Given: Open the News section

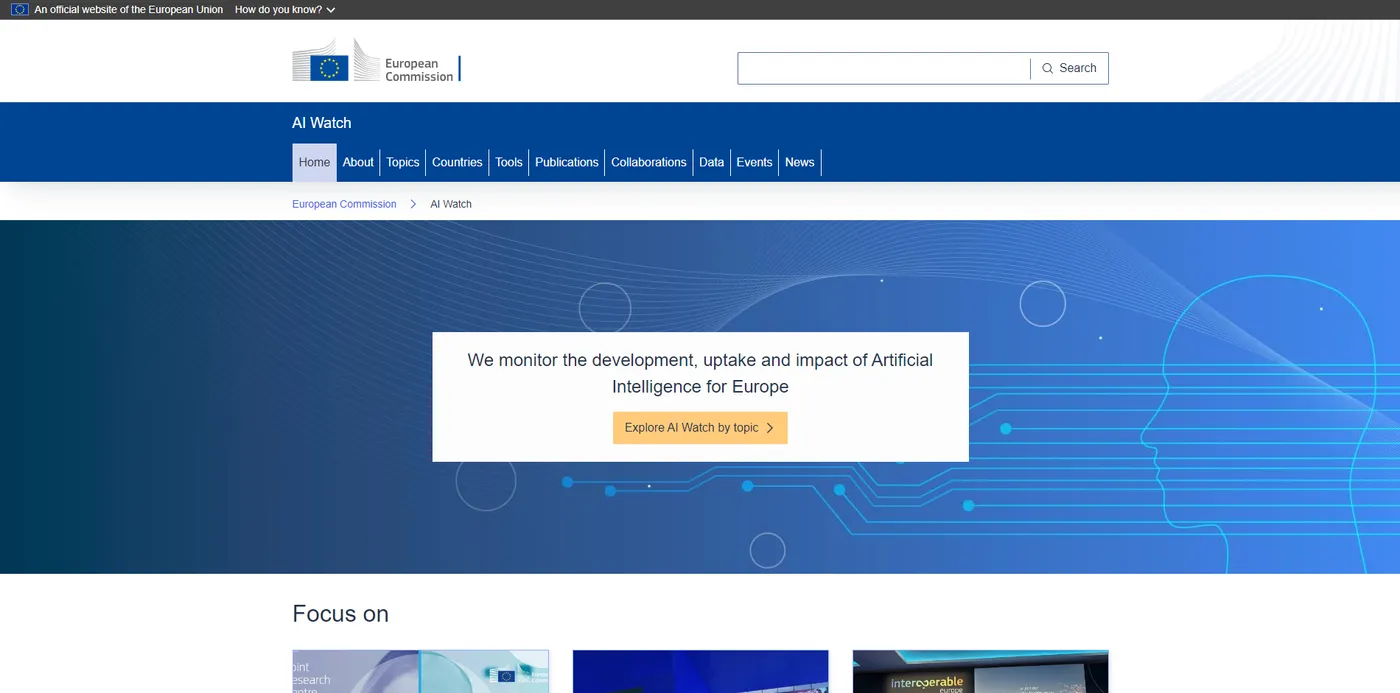Looking at the screenshot, I should pyautogui.click(x=799, y=162).
